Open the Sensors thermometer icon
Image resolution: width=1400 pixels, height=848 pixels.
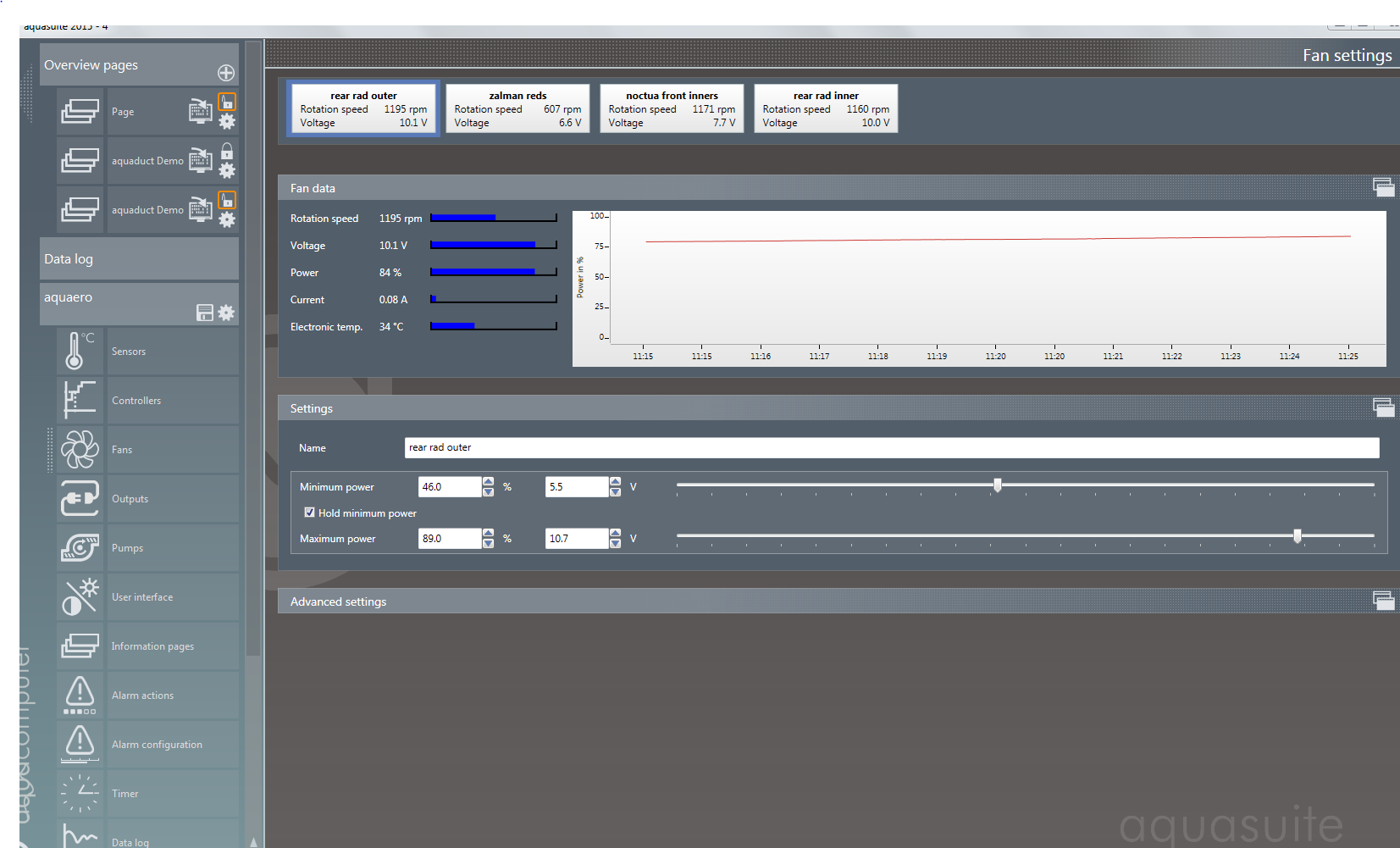80,351
